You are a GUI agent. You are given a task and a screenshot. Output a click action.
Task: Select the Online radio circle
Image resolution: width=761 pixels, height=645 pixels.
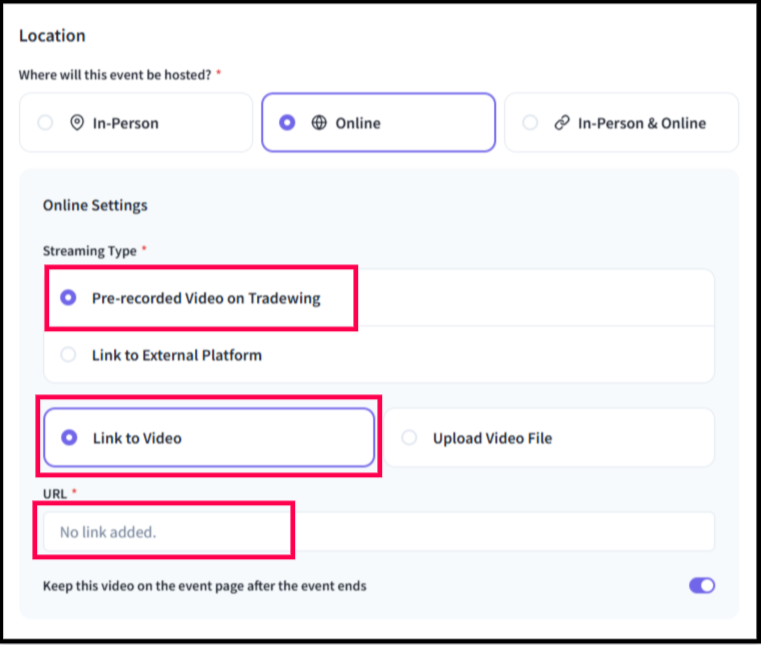pyautogui.click(x=288, y=123)
